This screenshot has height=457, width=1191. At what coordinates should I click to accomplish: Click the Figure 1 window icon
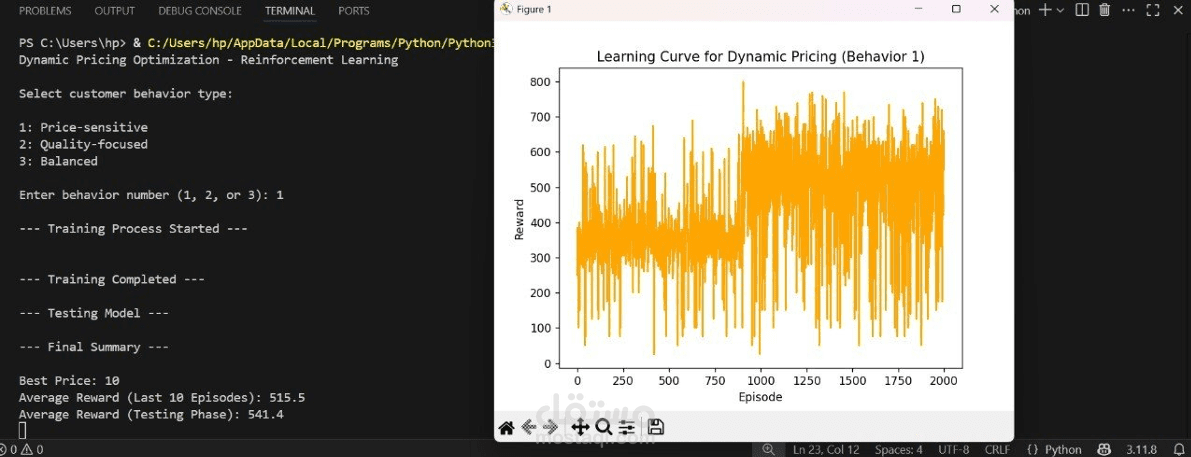[506, 9]
